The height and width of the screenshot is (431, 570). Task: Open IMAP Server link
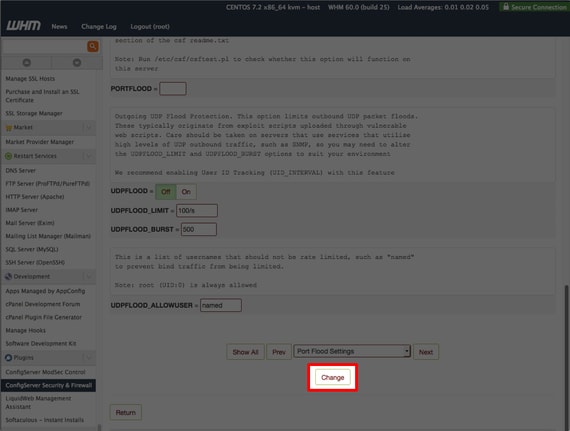tap(21, 210)
